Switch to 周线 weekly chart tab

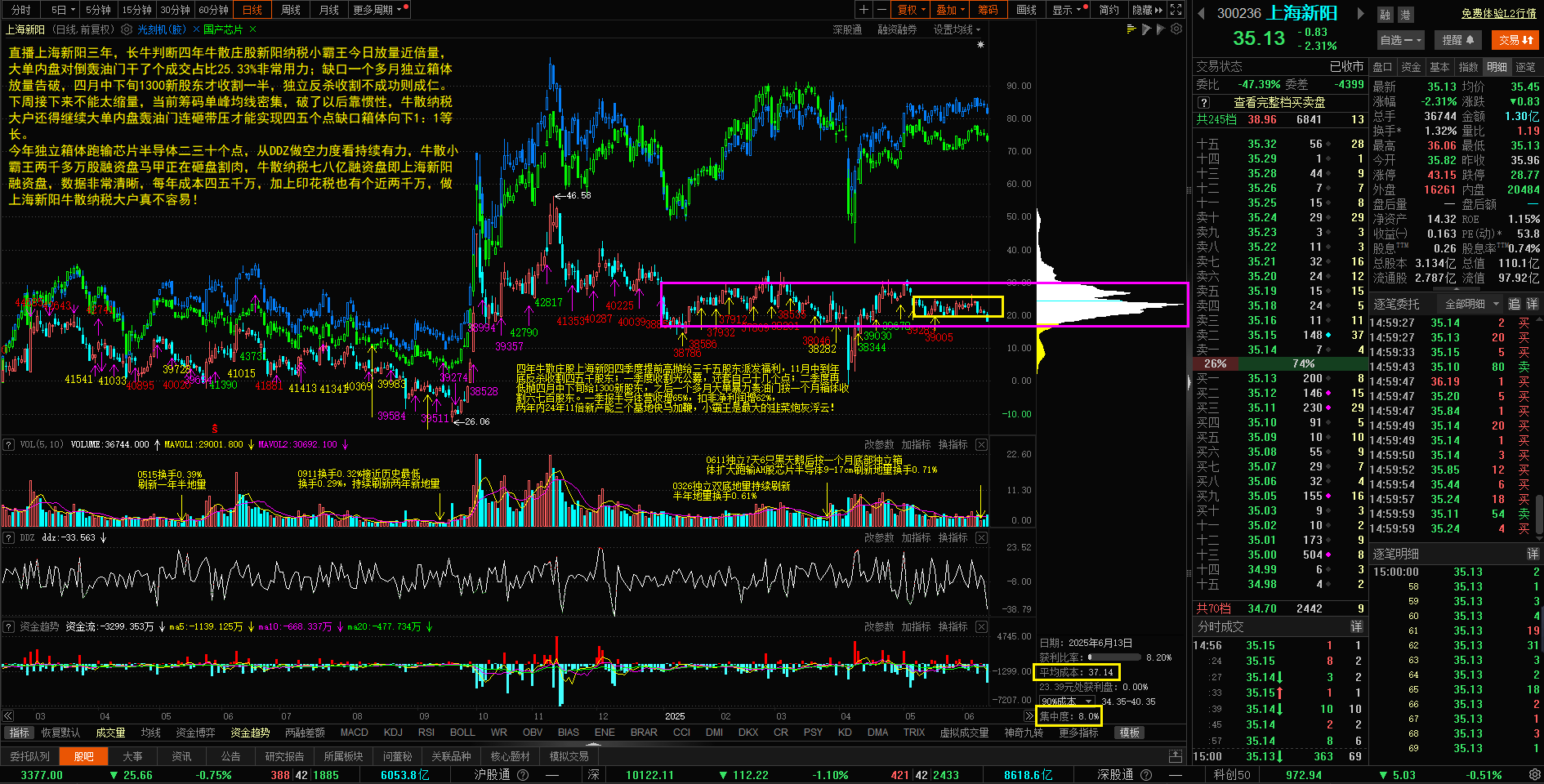point(291,10)
